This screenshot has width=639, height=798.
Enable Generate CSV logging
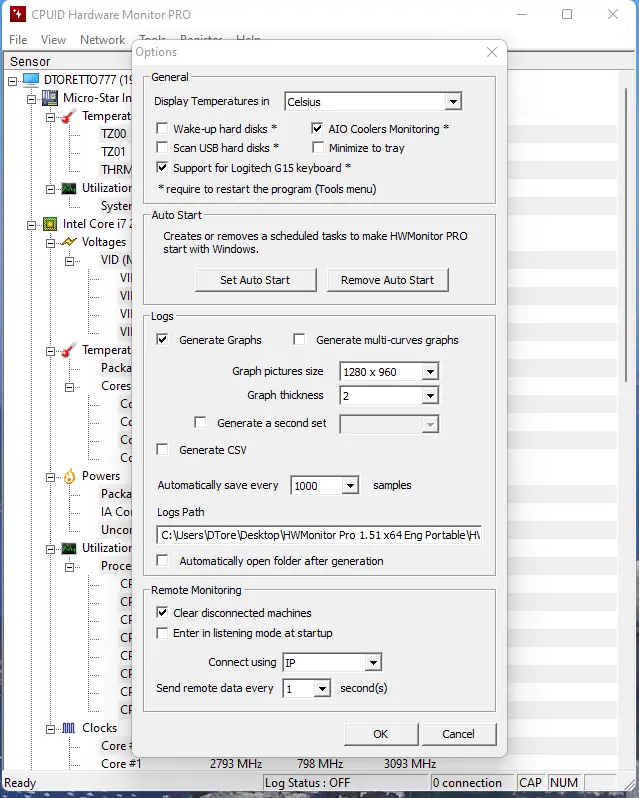click(162, 449)
